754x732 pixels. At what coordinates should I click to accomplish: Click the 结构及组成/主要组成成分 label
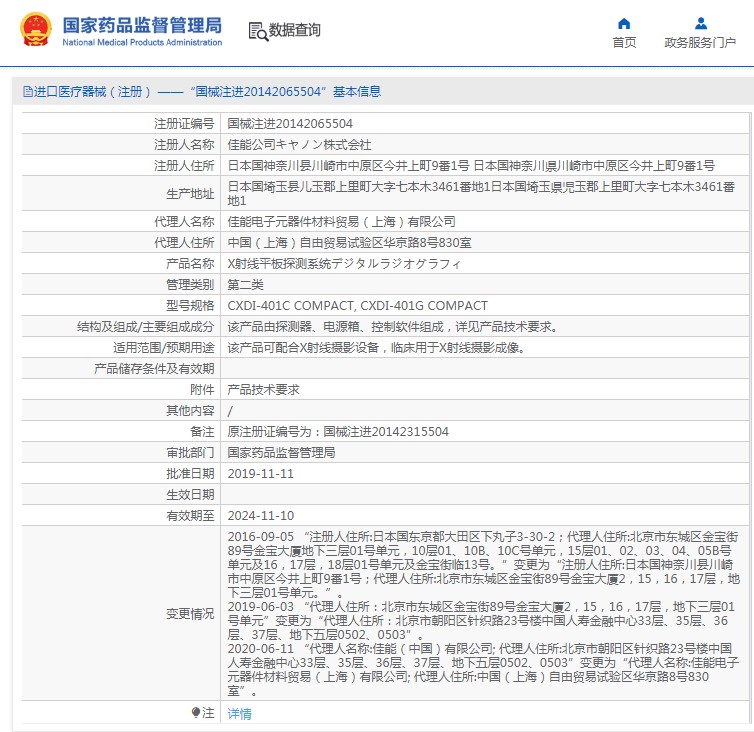pos(146,327)
